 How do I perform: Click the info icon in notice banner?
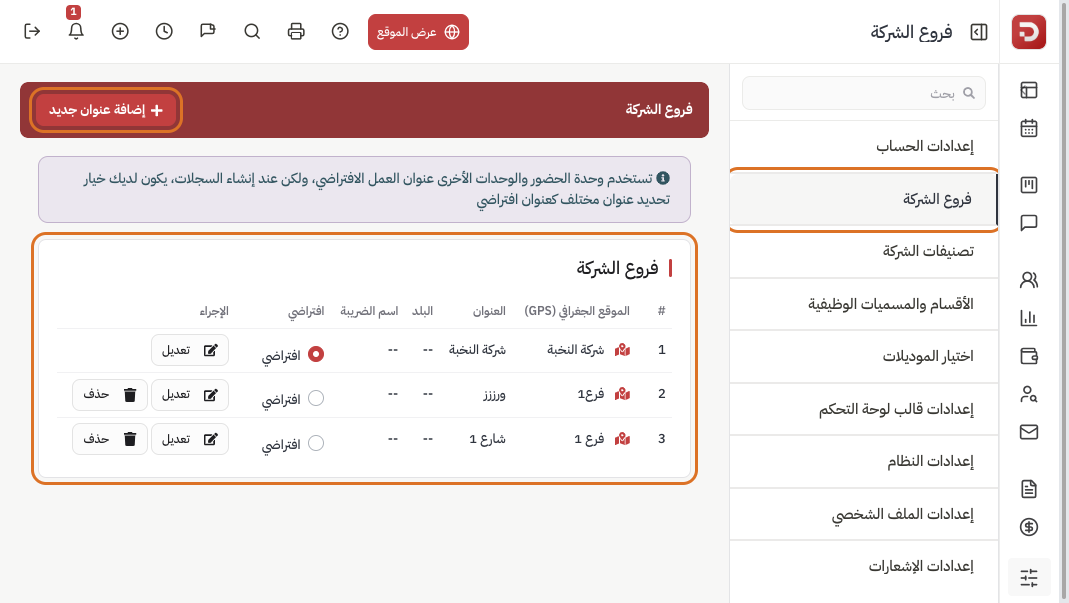(663, 178)
